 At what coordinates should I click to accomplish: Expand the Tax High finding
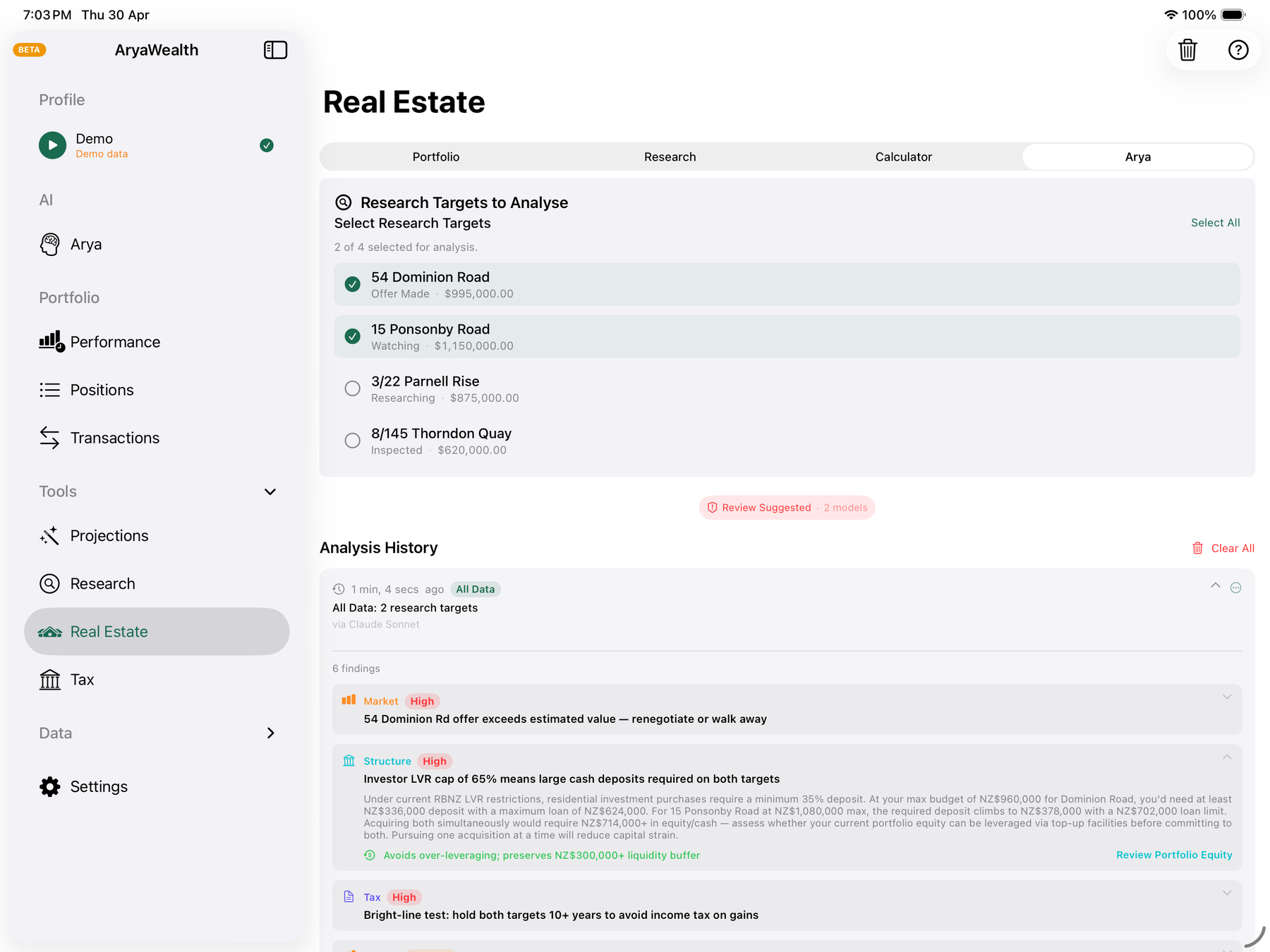point(1227,893)
